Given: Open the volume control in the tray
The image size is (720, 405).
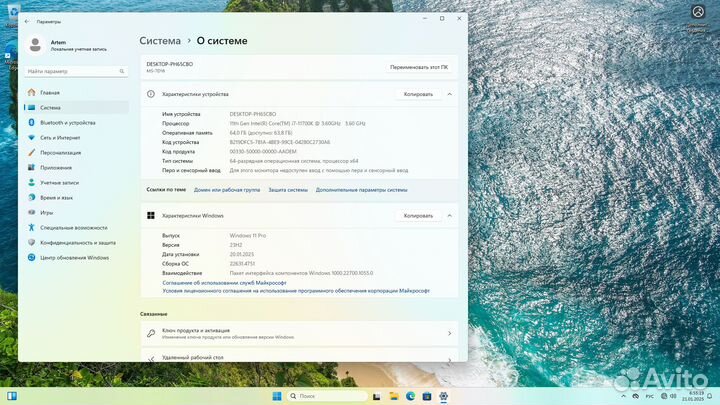Looking at the screenshot, I should pyautogui.click(x=674, y=396).
